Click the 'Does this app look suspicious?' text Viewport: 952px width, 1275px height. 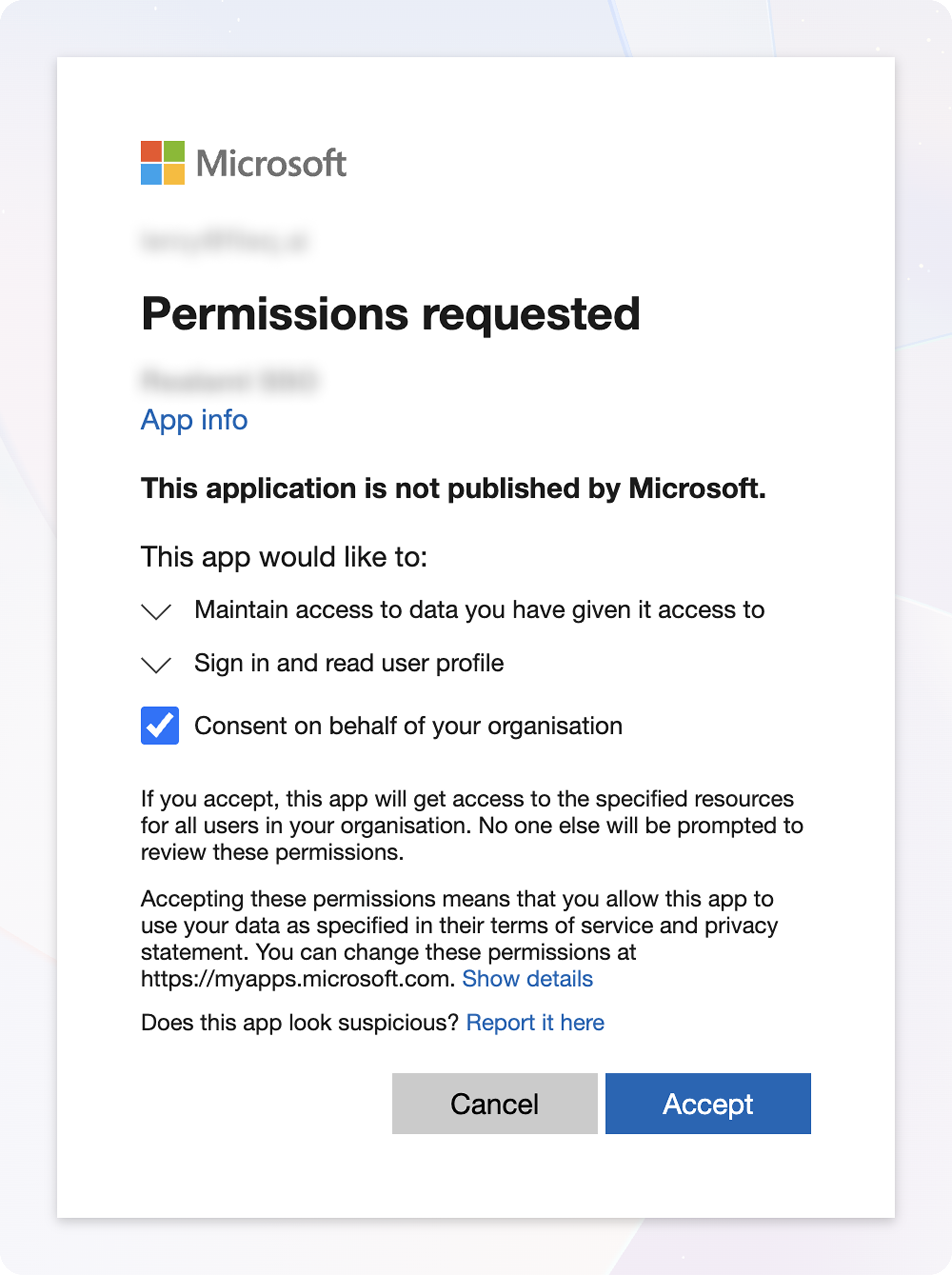(x=300, y=1022)
